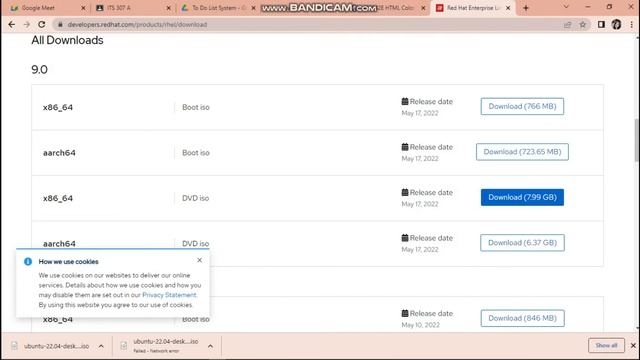Expand options for first ubuntu iso download
This screenshot has width=640, height=360.
coord(101,346)
